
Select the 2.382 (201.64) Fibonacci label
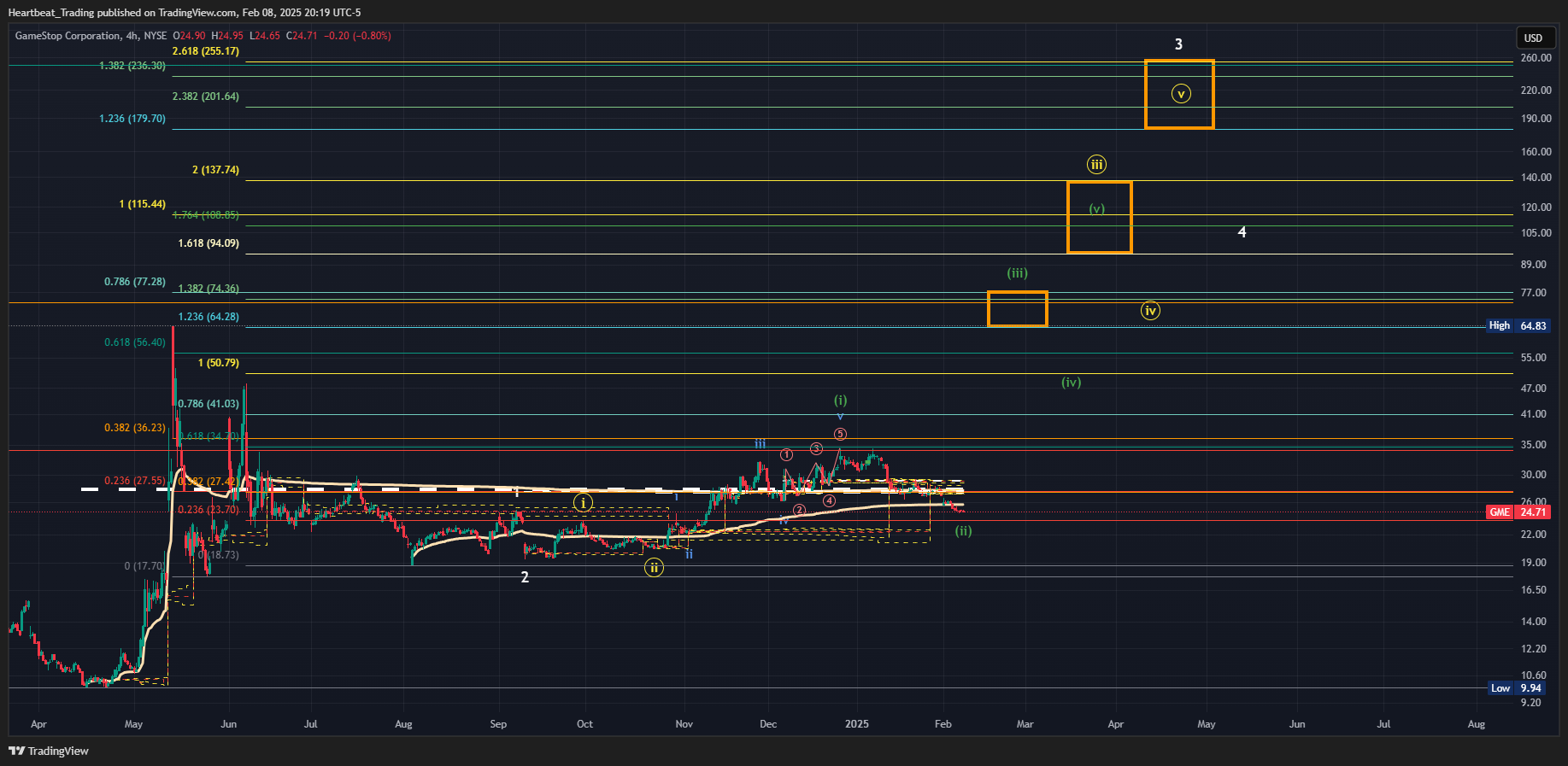point(206,96)
